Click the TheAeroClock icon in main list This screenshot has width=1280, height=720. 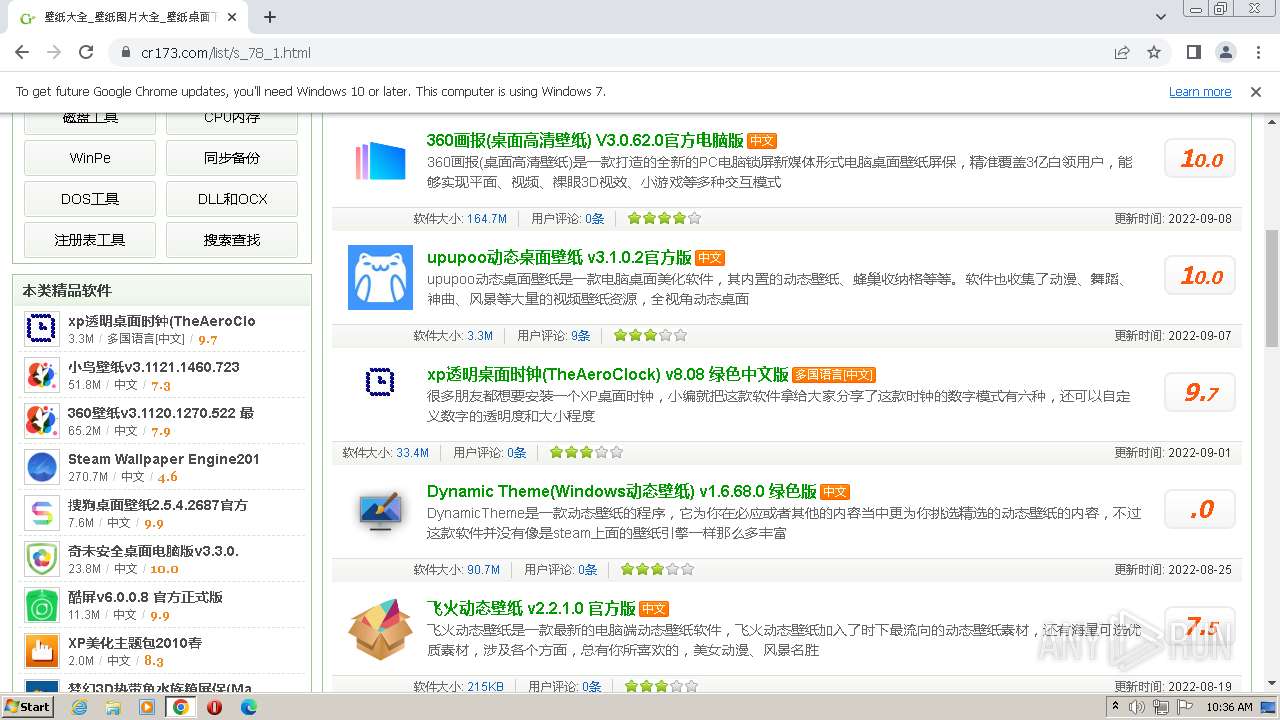(380, 382)
